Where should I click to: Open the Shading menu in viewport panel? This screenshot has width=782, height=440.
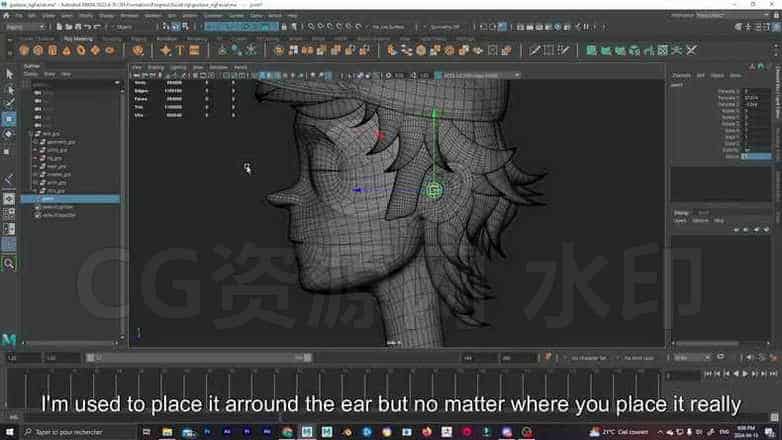click(156, 67)
